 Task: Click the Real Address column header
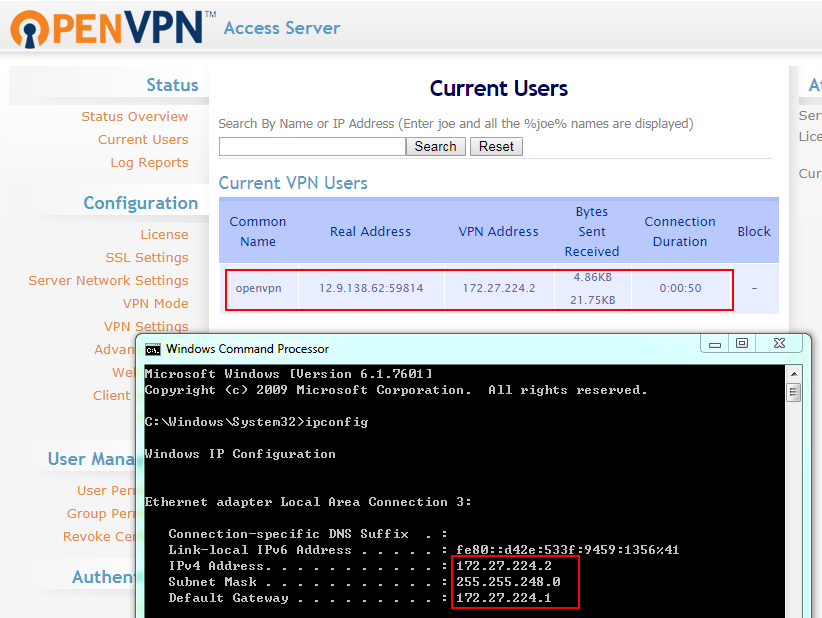370,231
